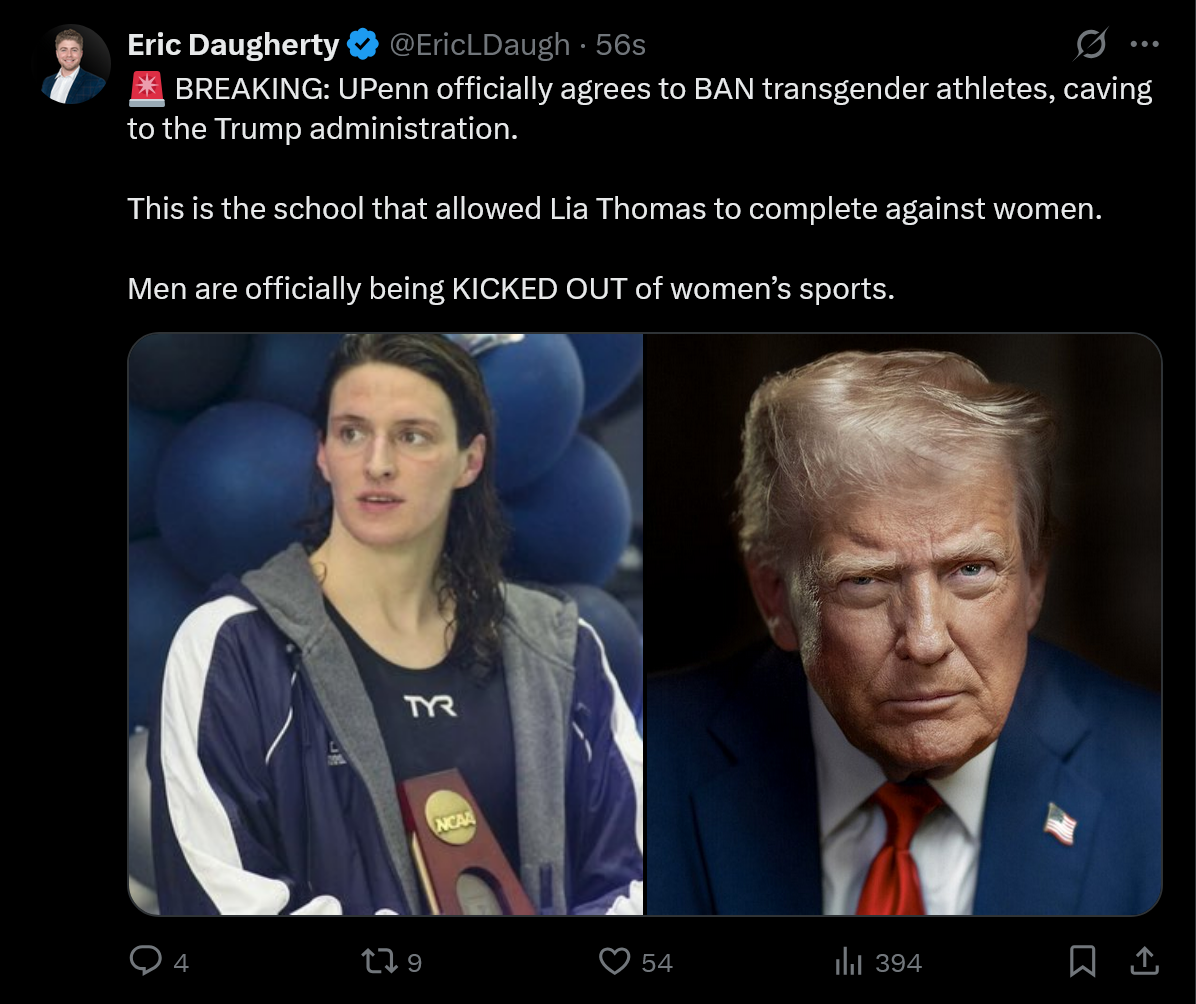Open the three-dot more options menu
The image size is (1196, 1004).
coord(1144,44)
